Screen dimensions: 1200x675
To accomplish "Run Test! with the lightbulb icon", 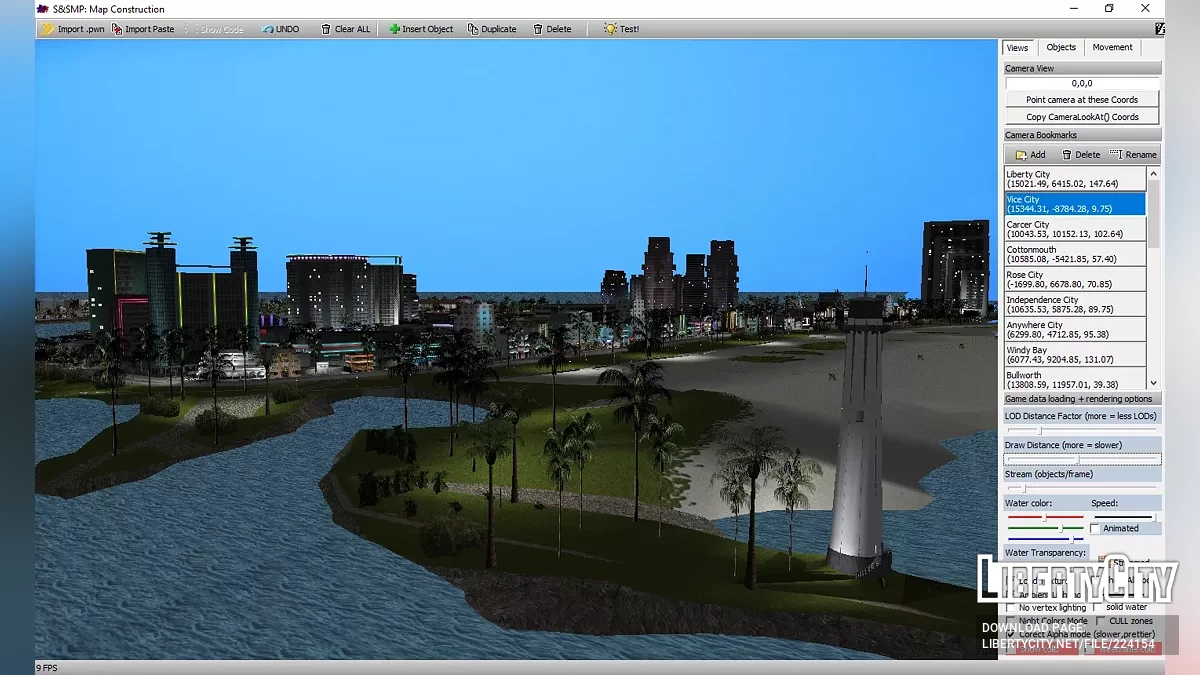I will (x=610, y=29).
